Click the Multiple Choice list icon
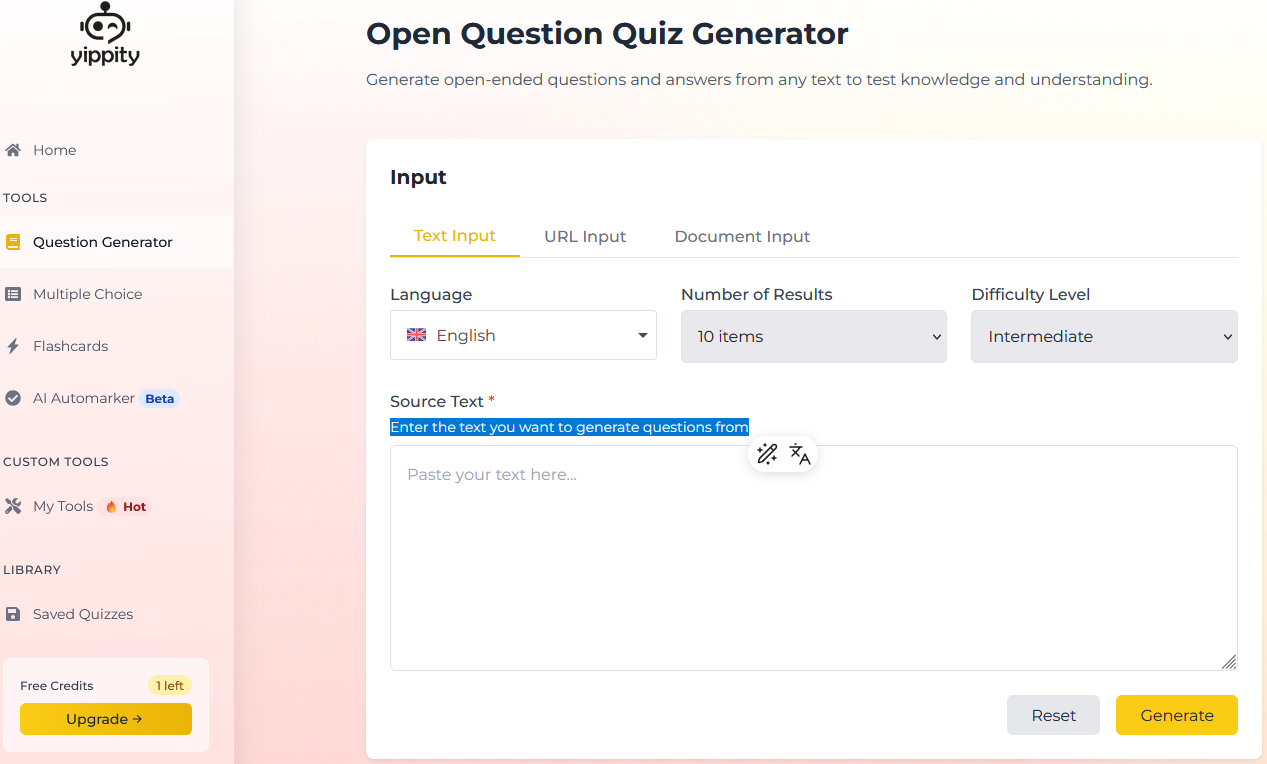The image size is (1267, 764). 13,294
